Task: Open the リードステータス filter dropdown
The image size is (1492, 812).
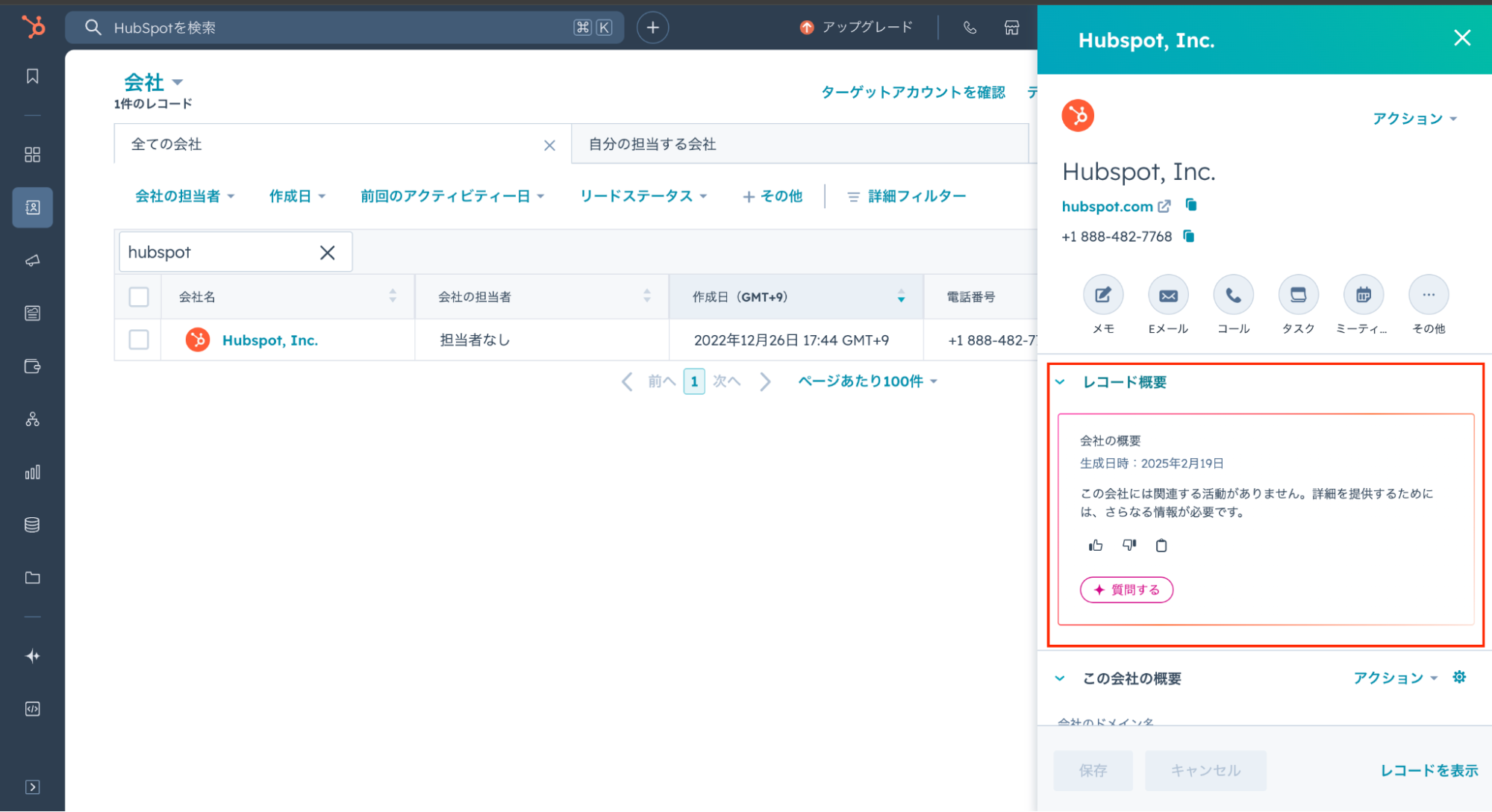Action: [x=643, y=196]
